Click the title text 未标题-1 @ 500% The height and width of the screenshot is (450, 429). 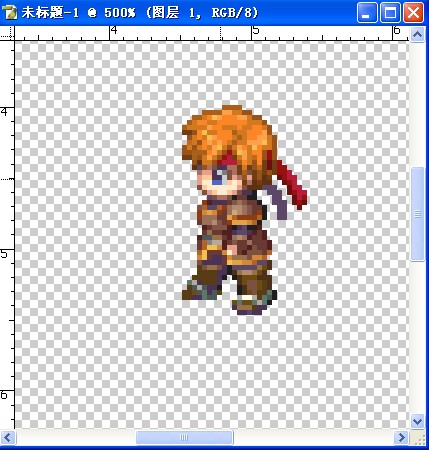coord(79,13)
